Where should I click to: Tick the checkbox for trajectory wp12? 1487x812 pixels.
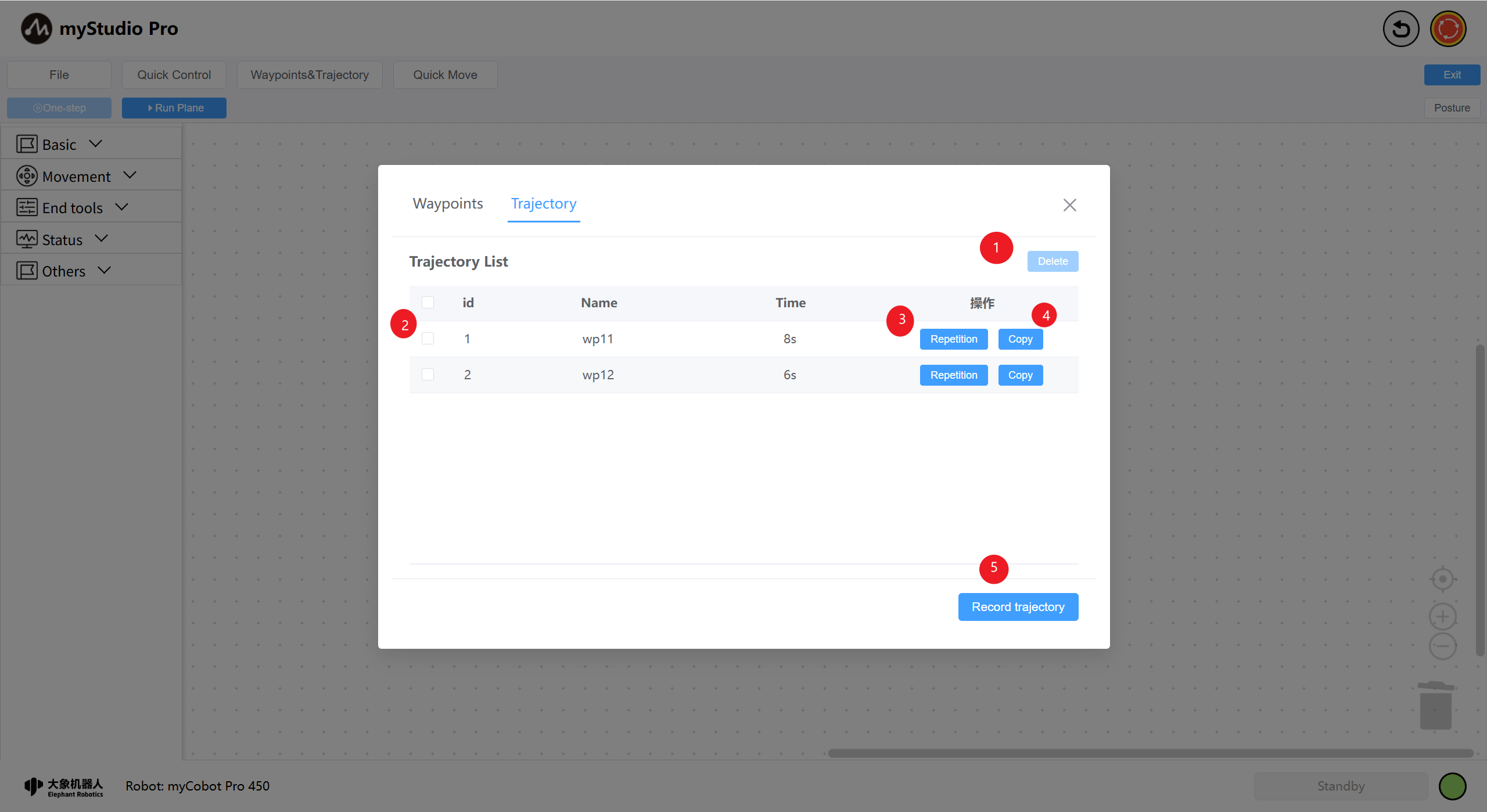click(x=428, y=375)
